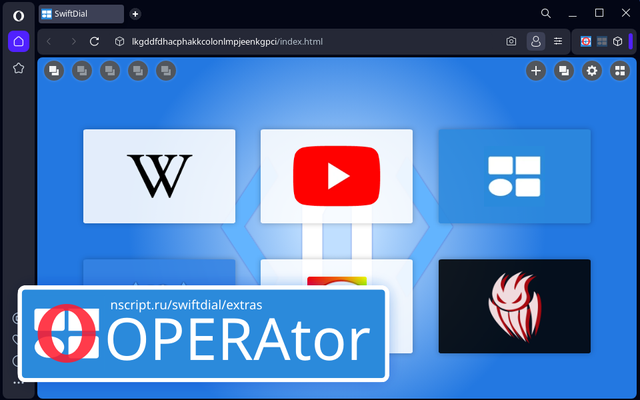Viewport: 640px width, 400px height.
Task: Open the tab search magnifier
Action: (546, 13)
